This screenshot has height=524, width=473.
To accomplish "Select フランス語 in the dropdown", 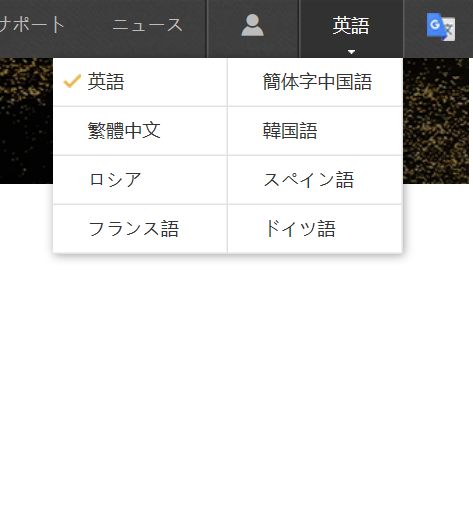I will tap(140, 229).
